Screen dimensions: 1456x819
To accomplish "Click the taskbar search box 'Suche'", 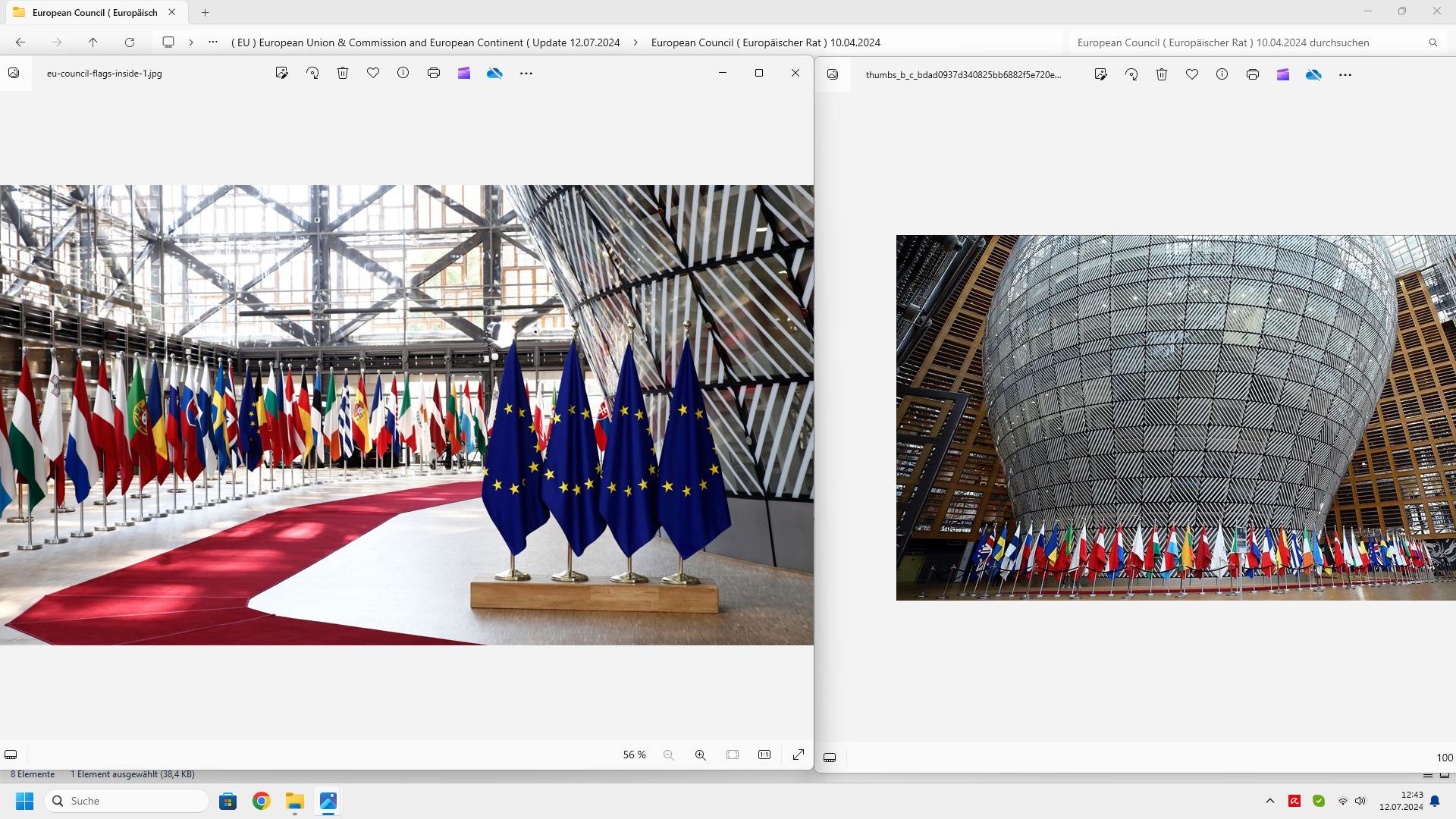I will [x=127, y=801].
